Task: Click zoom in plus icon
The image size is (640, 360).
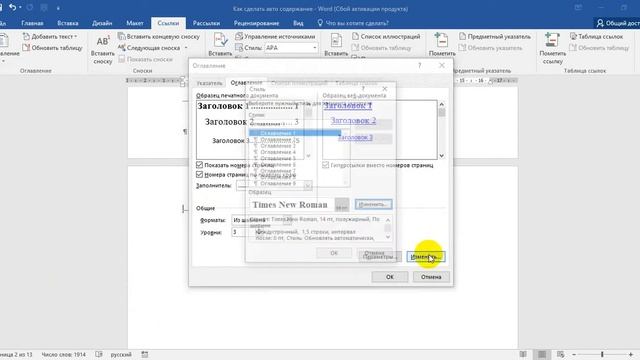Action: point(631,354)
